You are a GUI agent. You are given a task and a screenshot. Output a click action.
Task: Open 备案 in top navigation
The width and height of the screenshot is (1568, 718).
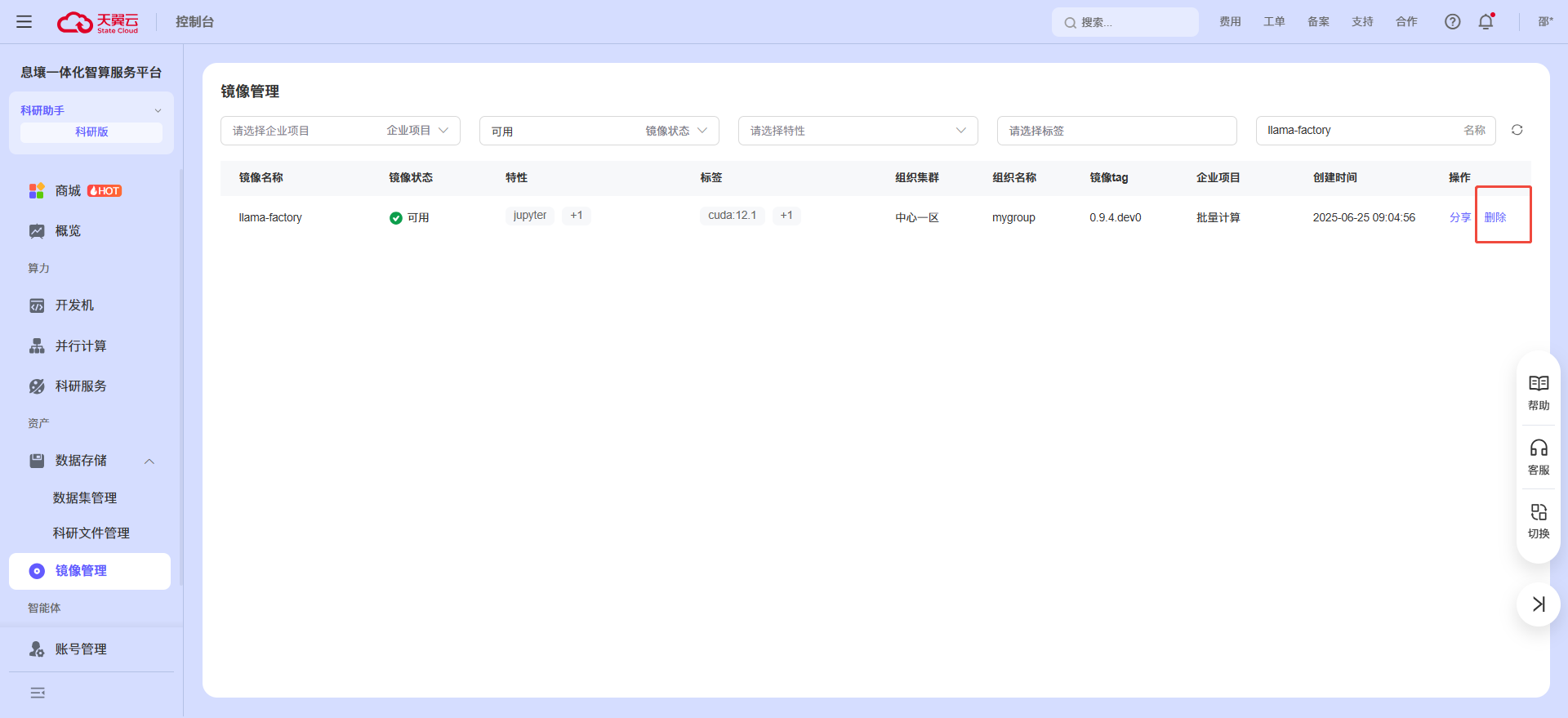coord(1318,22)
